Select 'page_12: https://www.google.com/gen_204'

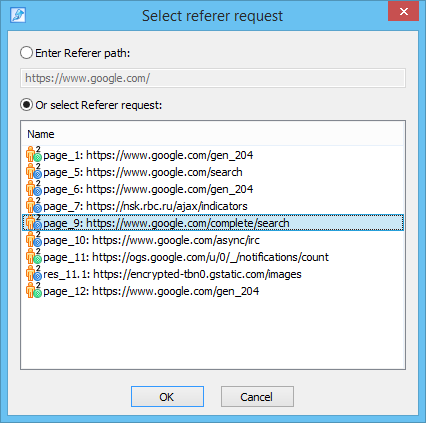(x=151, y=291)
